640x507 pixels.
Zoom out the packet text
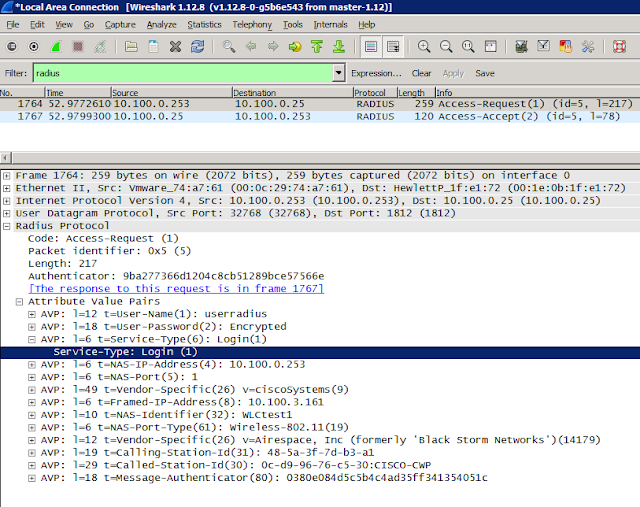coord(446,47)
